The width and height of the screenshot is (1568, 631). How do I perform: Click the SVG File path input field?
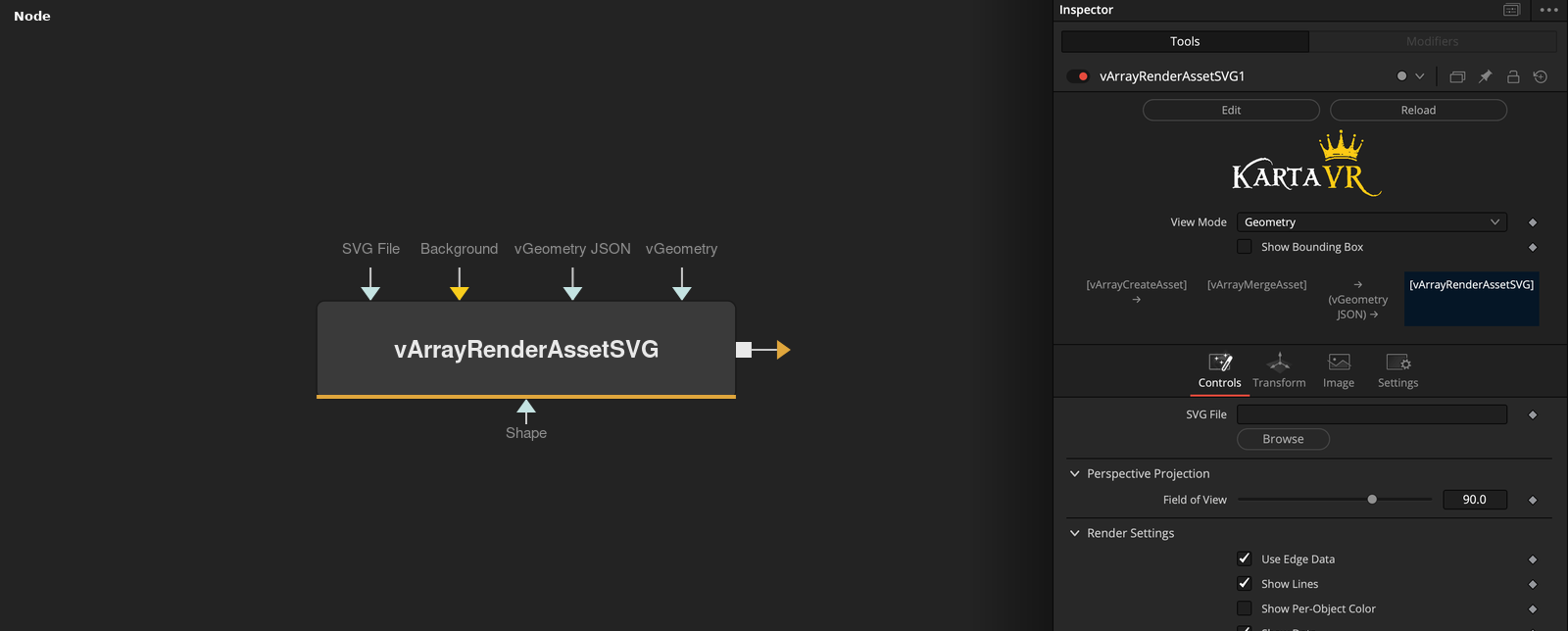pos(1372,414)
